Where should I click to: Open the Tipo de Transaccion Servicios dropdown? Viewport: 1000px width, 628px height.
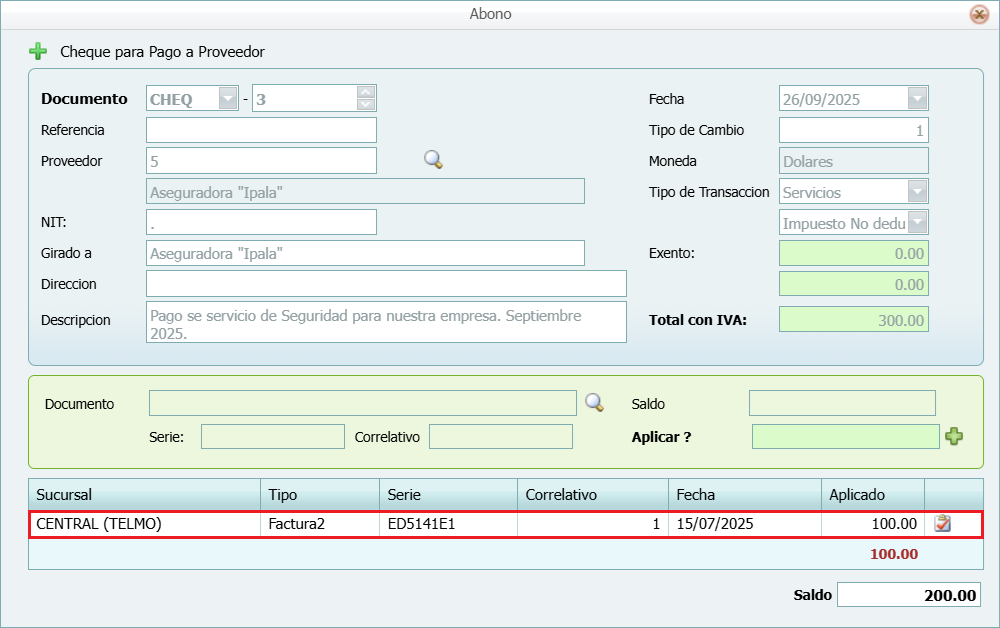point(917,192)
